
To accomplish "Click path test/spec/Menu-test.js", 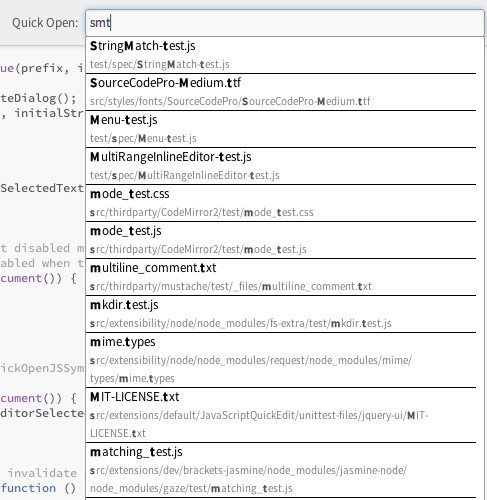I will (x=143, y=138).
